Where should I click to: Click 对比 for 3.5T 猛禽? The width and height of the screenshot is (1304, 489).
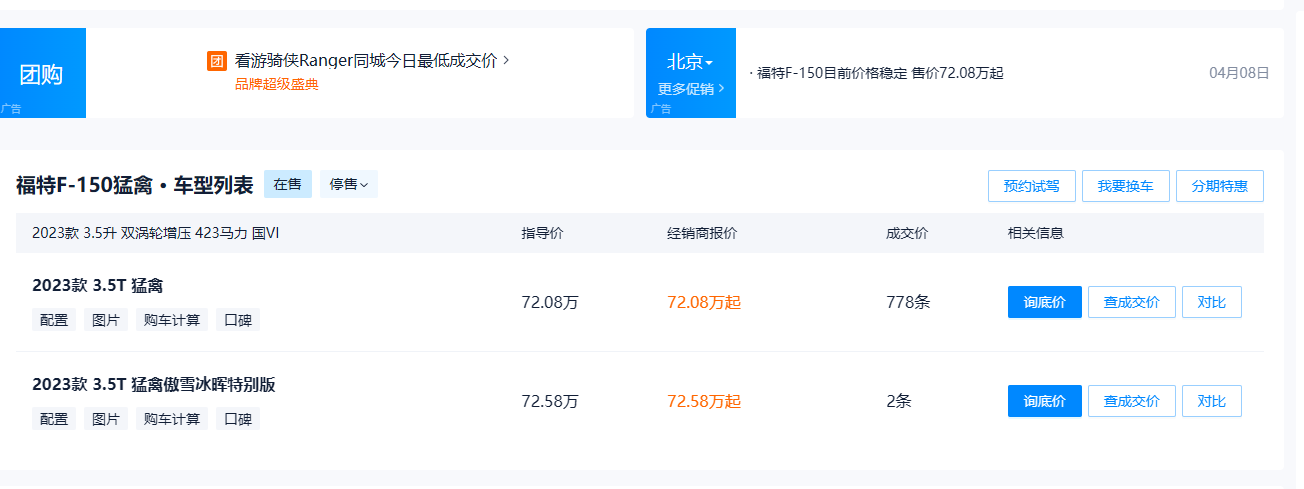[x=1211, y=302]
